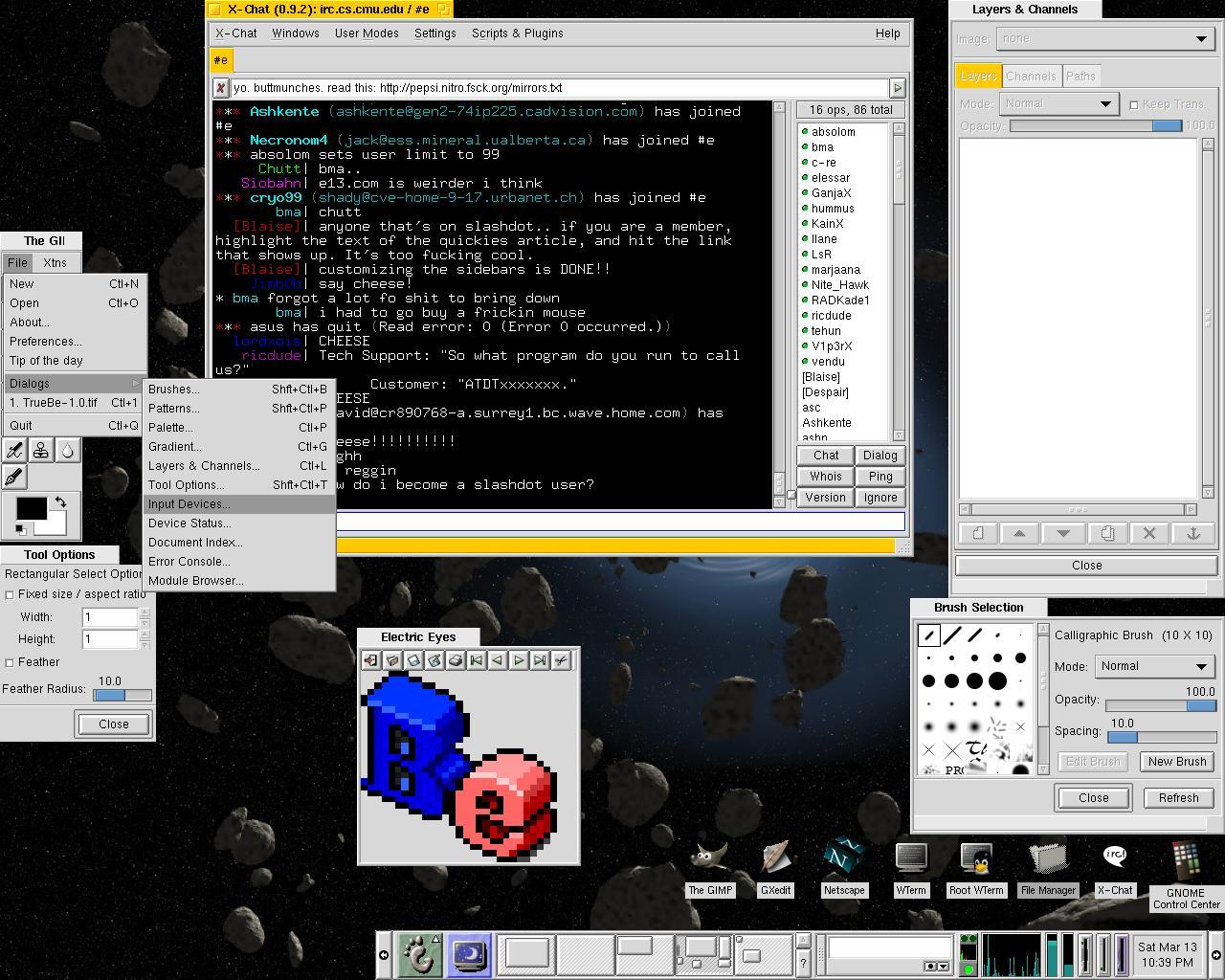Click the arrow right of X-Chat topic
The height and width of the screenshot is (980, 1225).
(897, 88)
